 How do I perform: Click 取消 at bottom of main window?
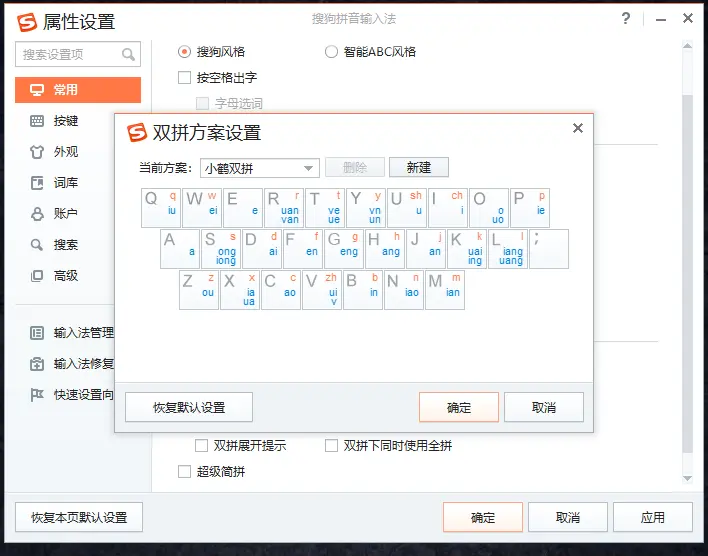568,517
